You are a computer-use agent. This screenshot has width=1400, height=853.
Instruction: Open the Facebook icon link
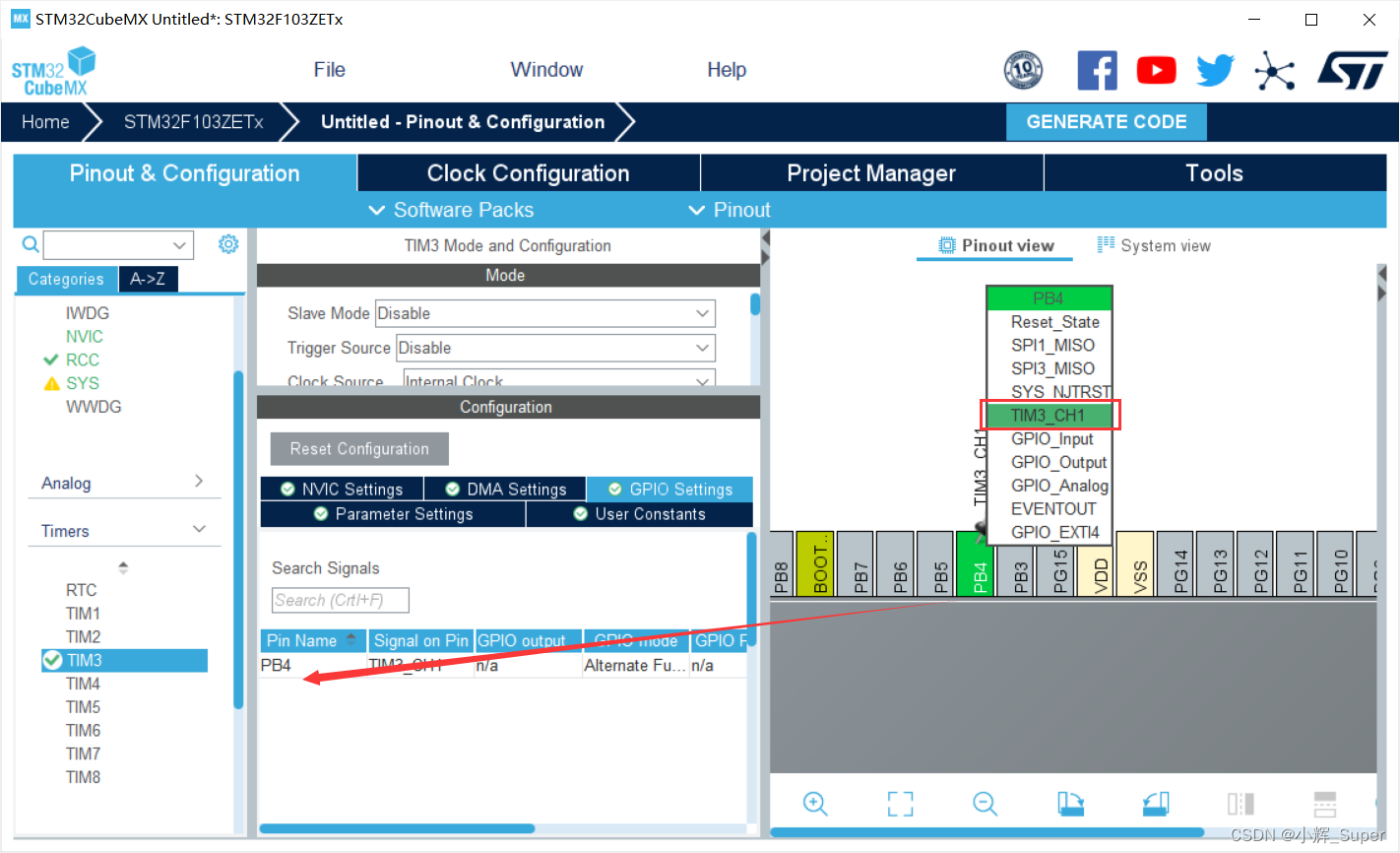click(x=1097, y=71)
